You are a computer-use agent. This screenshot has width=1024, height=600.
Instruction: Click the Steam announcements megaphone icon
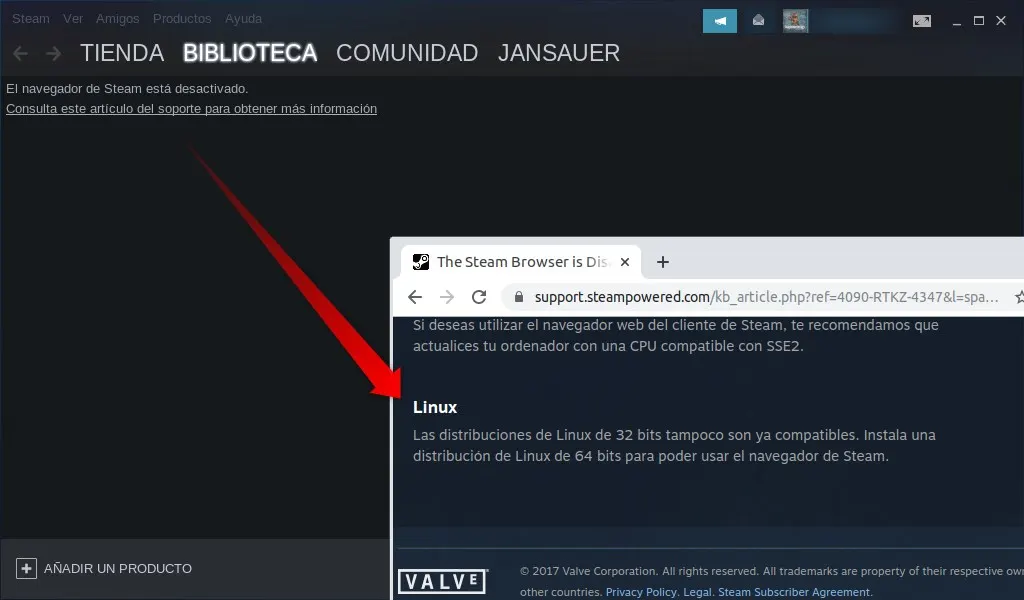[720, 21]
